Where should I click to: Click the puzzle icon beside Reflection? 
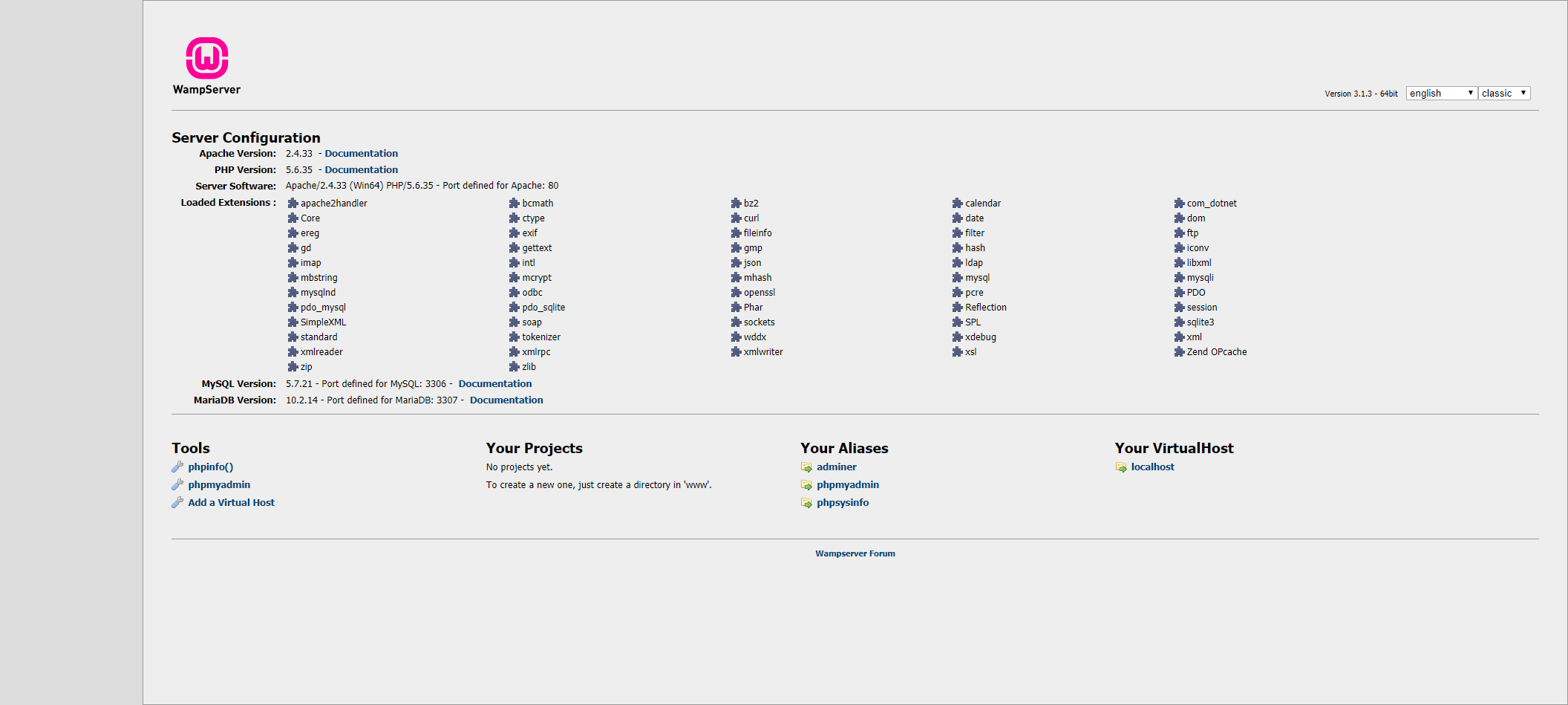point(957,307)
